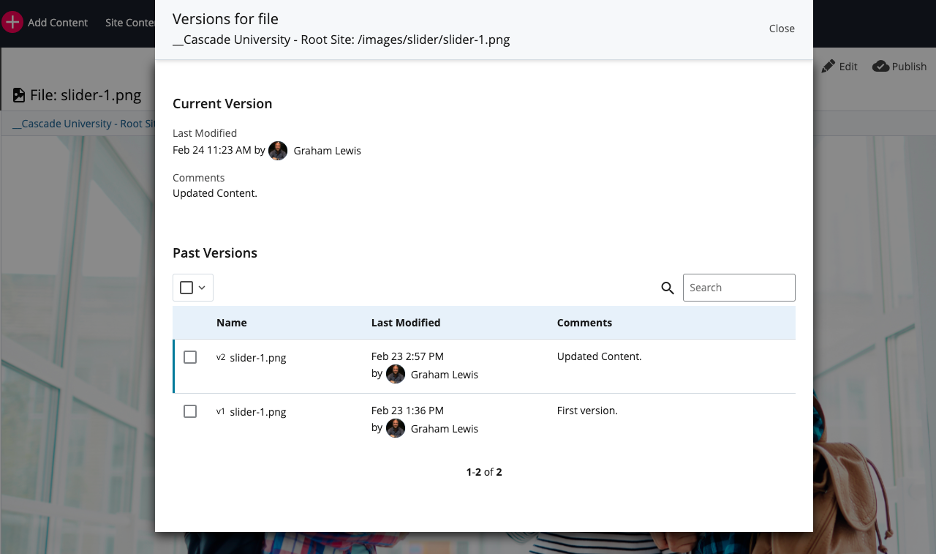Viewport: 936px width, 554px height.
Task: Sort by Last Modified column header
Action: 405,322
